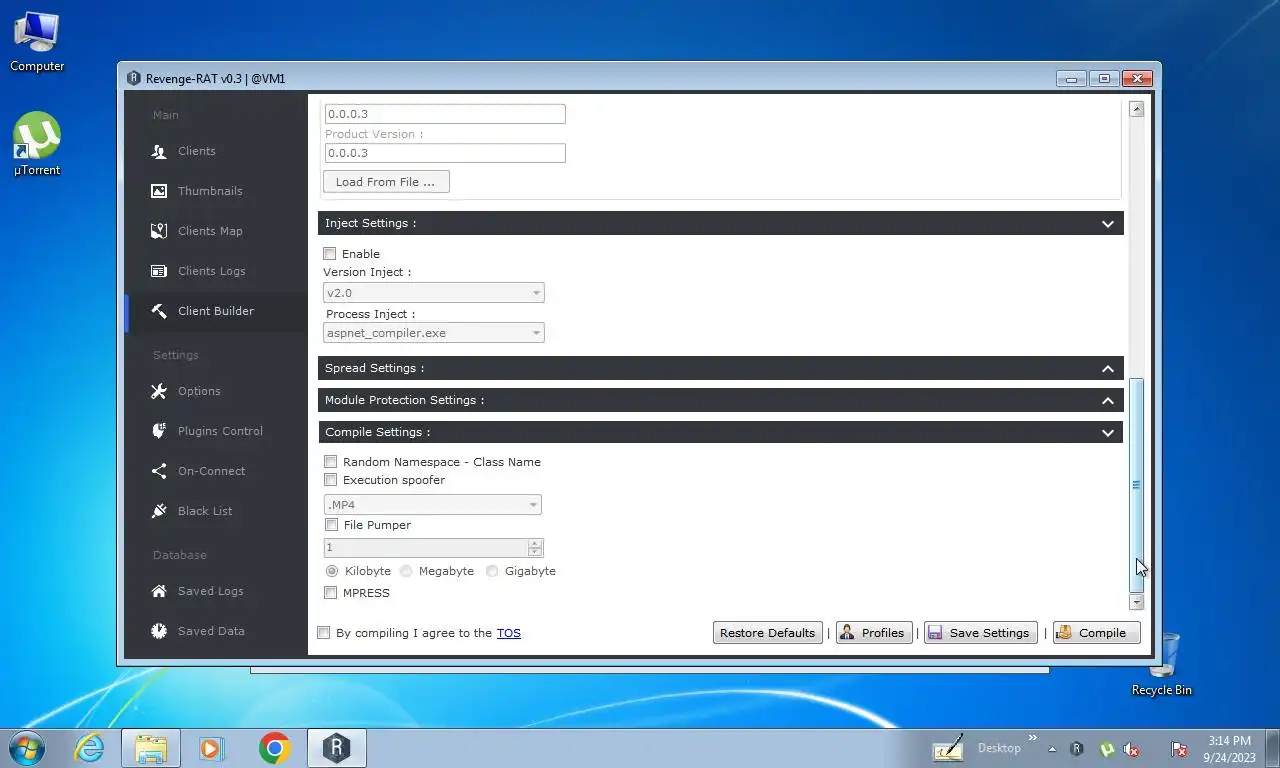Click the Saved Logs home icon
1280x768 pixels.
159,591
